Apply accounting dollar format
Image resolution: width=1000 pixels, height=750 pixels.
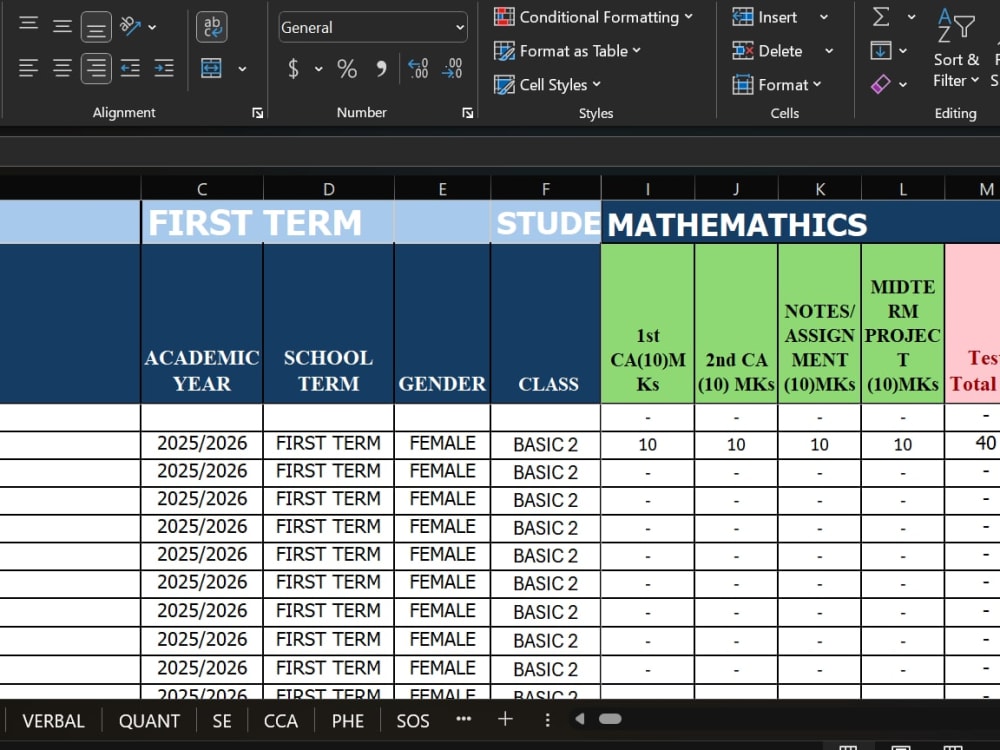coord(293,68)
